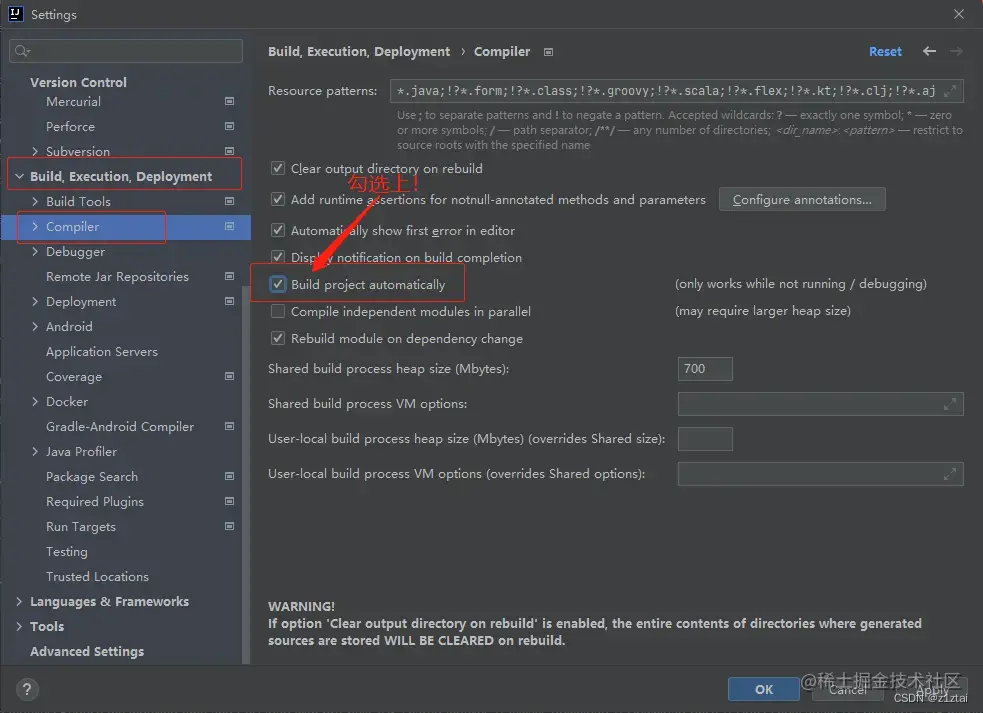983x713 pixels.
Task: Click the forward arrow next to Reset
Action: [956, 51]
